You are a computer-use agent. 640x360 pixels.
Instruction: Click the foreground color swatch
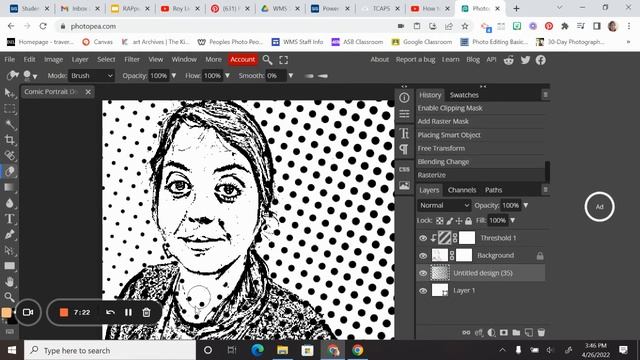tap(6, 312)
